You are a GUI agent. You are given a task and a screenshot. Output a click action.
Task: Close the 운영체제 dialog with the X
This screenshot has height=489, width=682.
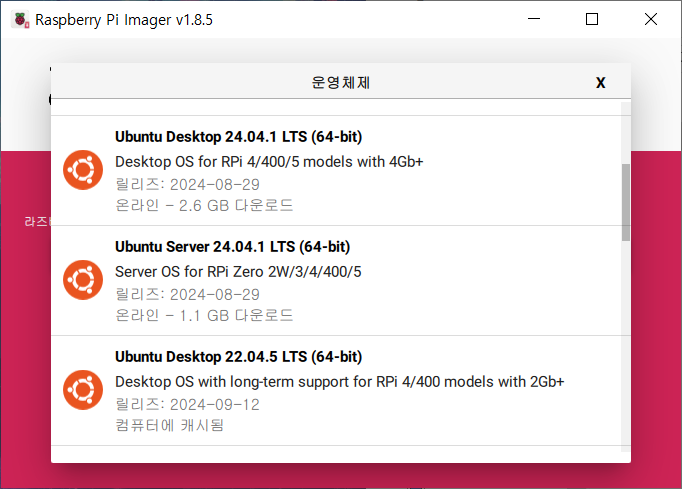click(600, 83)
